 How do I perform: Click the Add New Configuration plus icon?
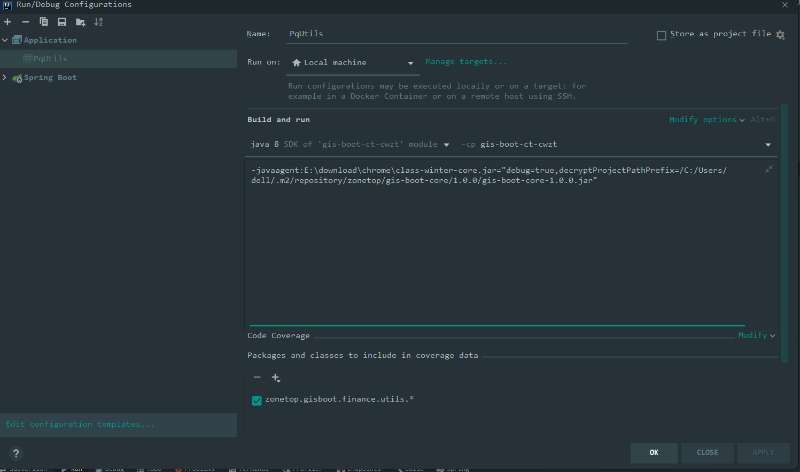tap(8, 21)
